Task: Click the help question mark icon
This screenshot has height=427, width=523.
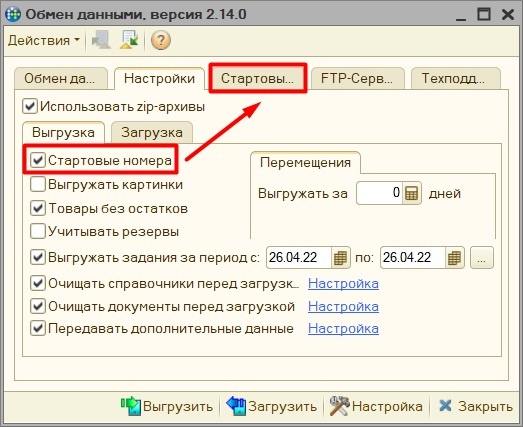Action: click(x=161, y=40)
